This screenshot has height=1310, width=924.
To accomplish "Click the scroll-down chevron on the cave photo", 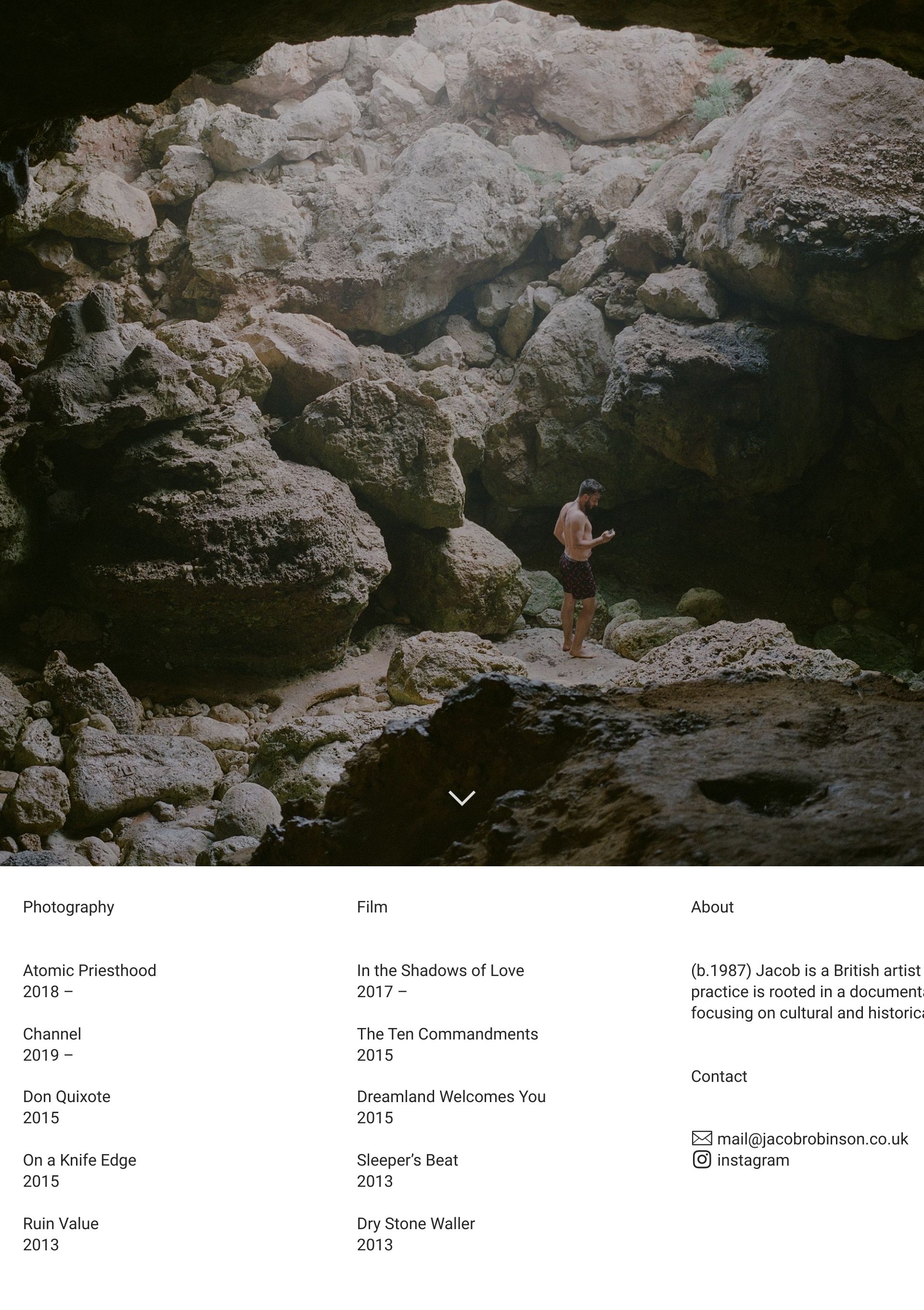I will coord(462,797).
